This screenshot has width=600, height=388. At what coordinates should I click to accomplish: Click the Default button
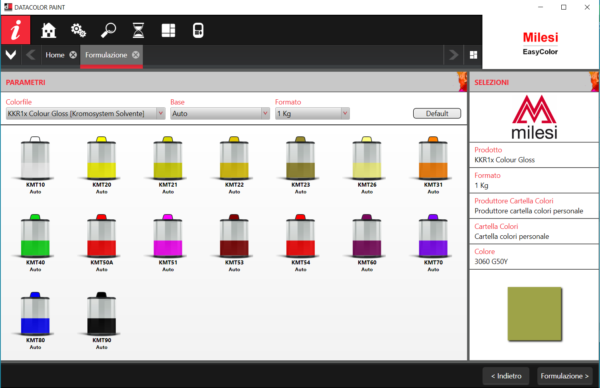click(x=437, y=114)
